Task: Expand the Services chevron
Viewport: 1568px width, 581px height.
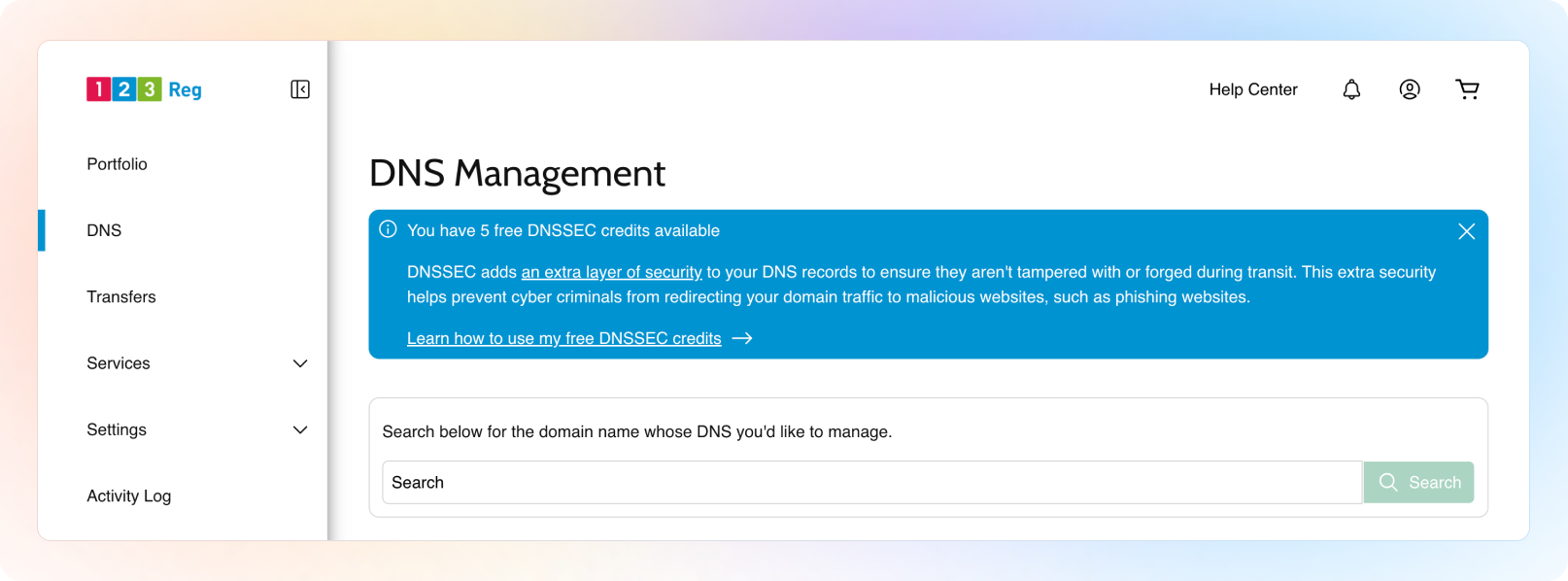Action: pos(300,363)
